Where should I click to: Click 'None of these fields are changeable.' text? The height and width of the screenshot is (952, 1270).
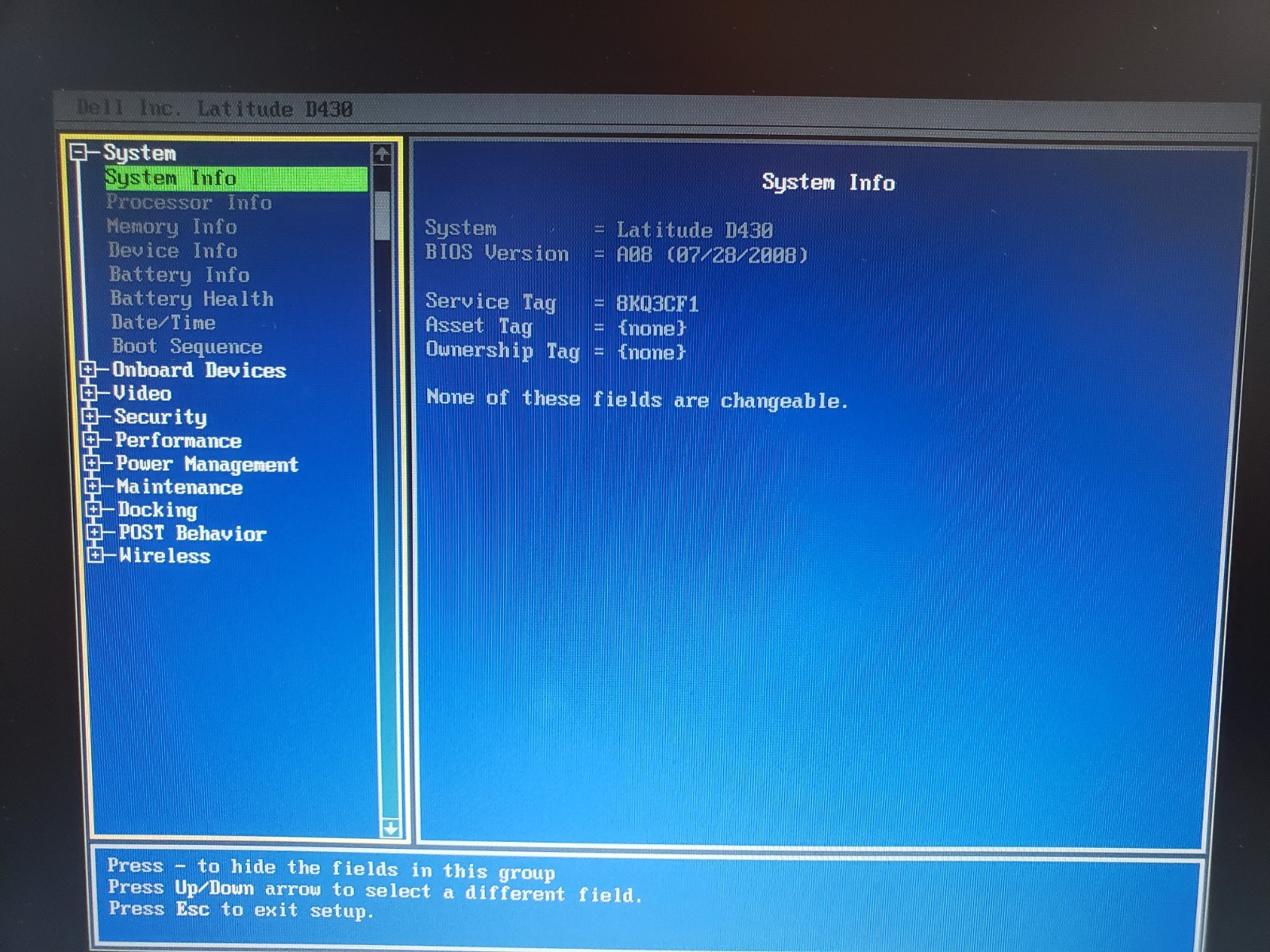tap(637, 399)
